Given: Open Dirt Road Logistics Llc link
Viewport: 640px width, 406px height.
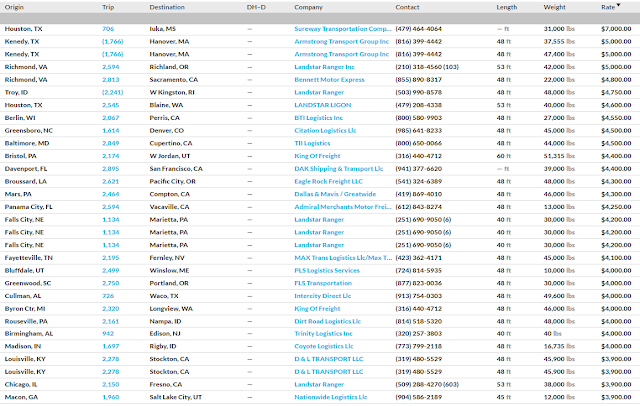Looking at the screenshot, I should tap(327, 322).
